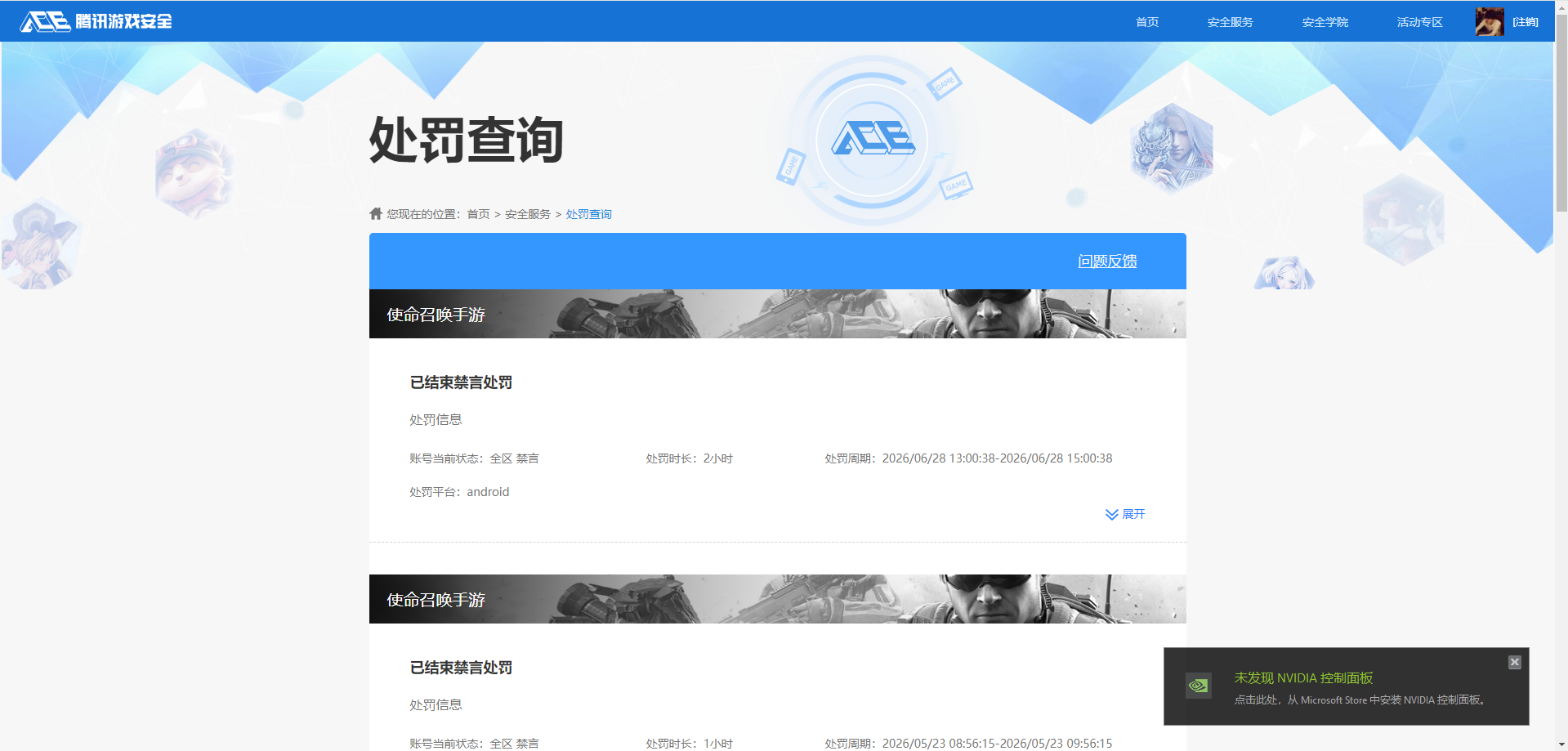Click the 处罚时长:1小时 text
This screenshot has height=751, width=1568.
(x=689, y=744)
